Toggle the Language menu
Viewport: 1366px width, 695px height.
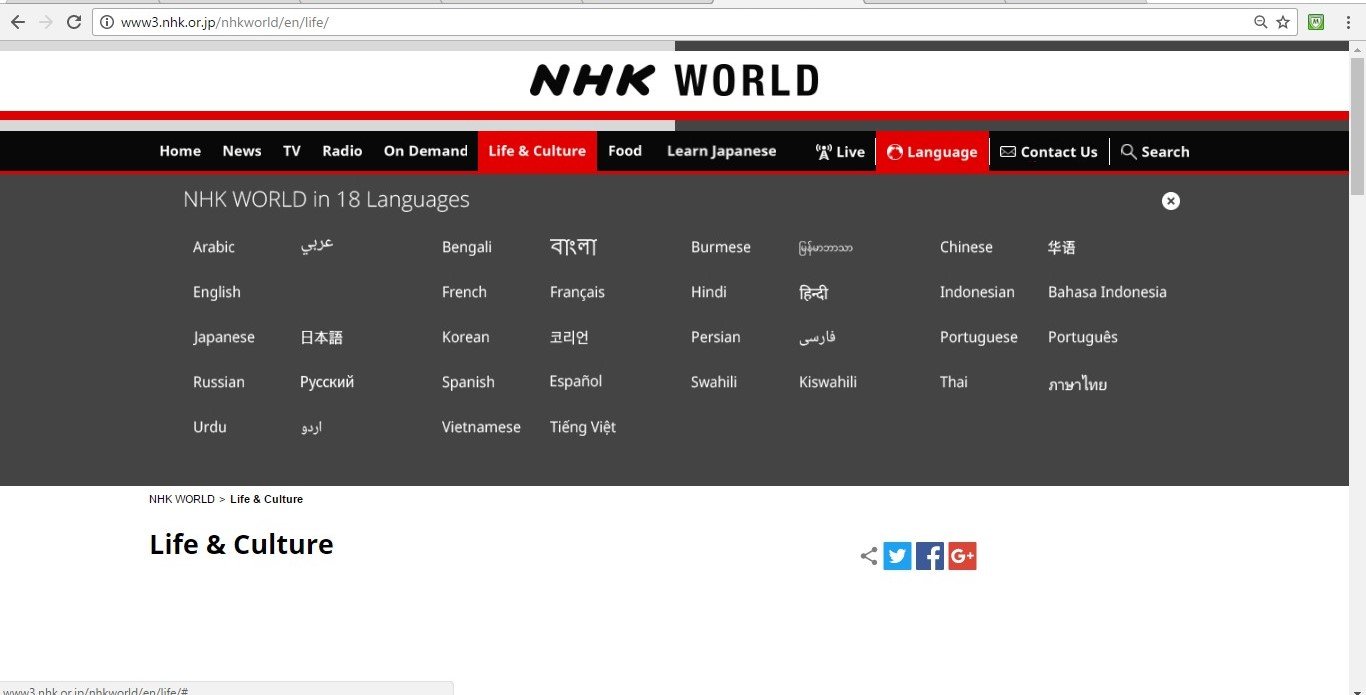[932, 152]
